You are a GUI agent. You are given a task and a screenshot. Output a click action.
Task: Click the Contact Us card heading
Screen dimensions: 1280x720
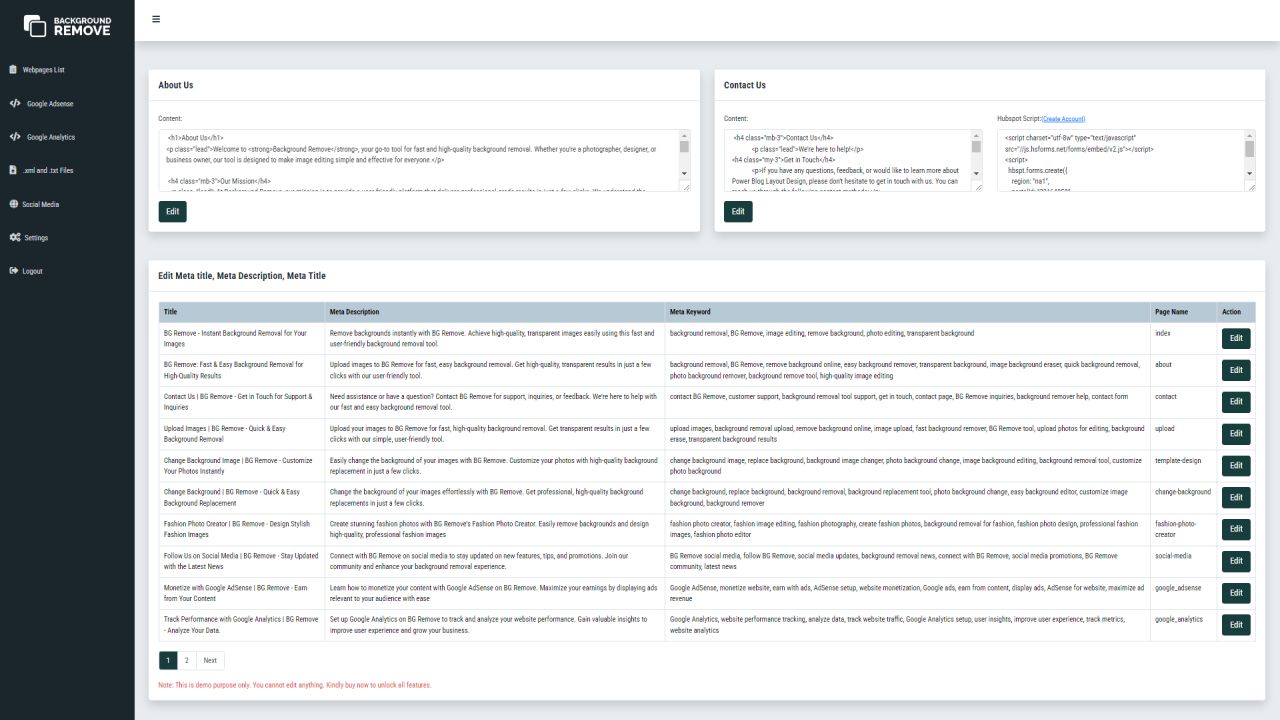coord(745,86)
